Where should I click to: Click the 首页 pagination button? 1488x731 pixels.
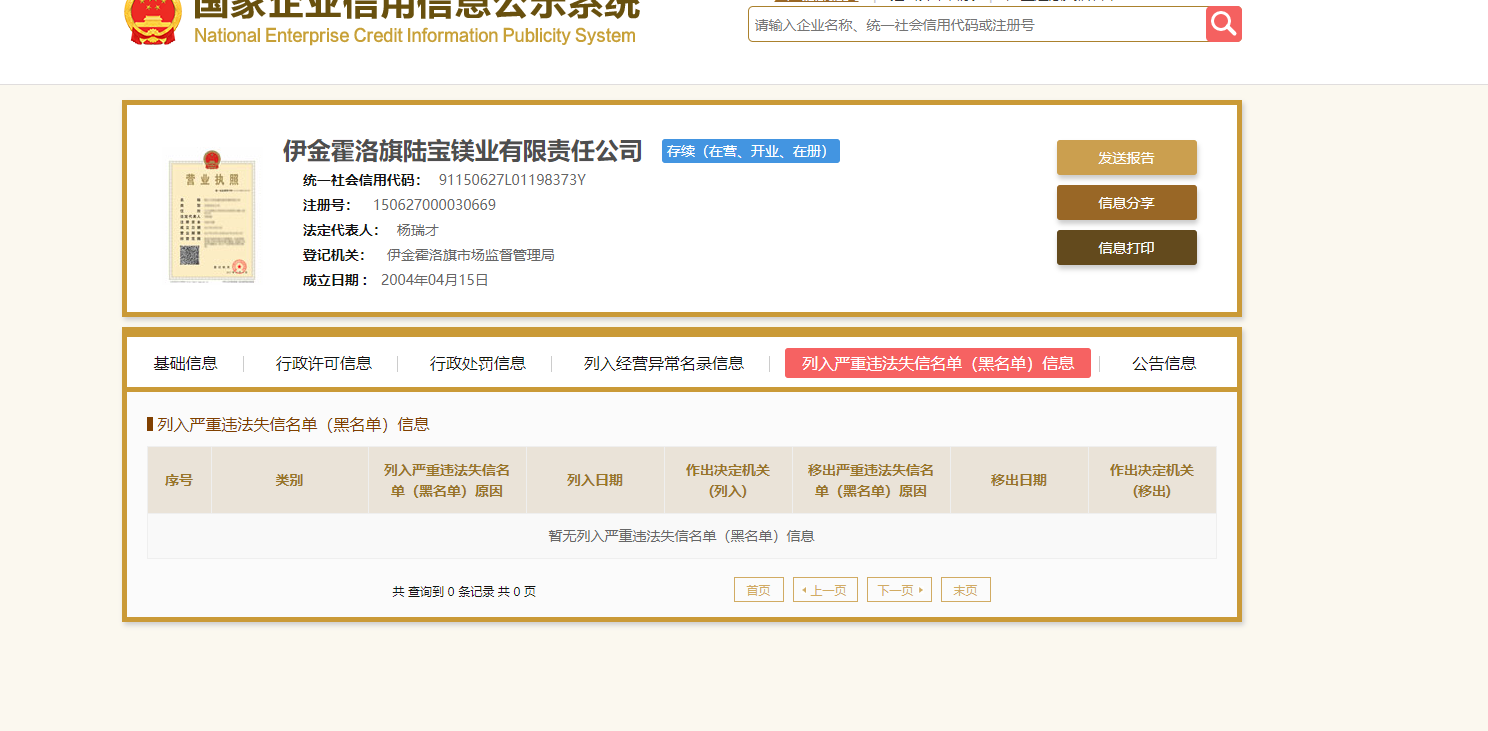[759, 590]
